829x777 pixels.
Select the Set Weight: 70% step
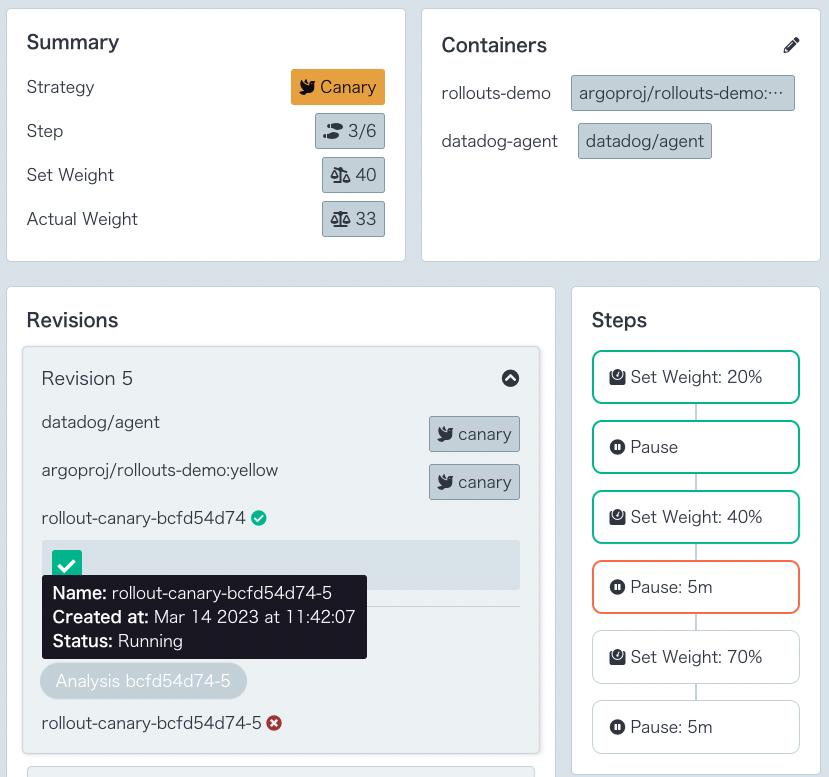point(696,657)
